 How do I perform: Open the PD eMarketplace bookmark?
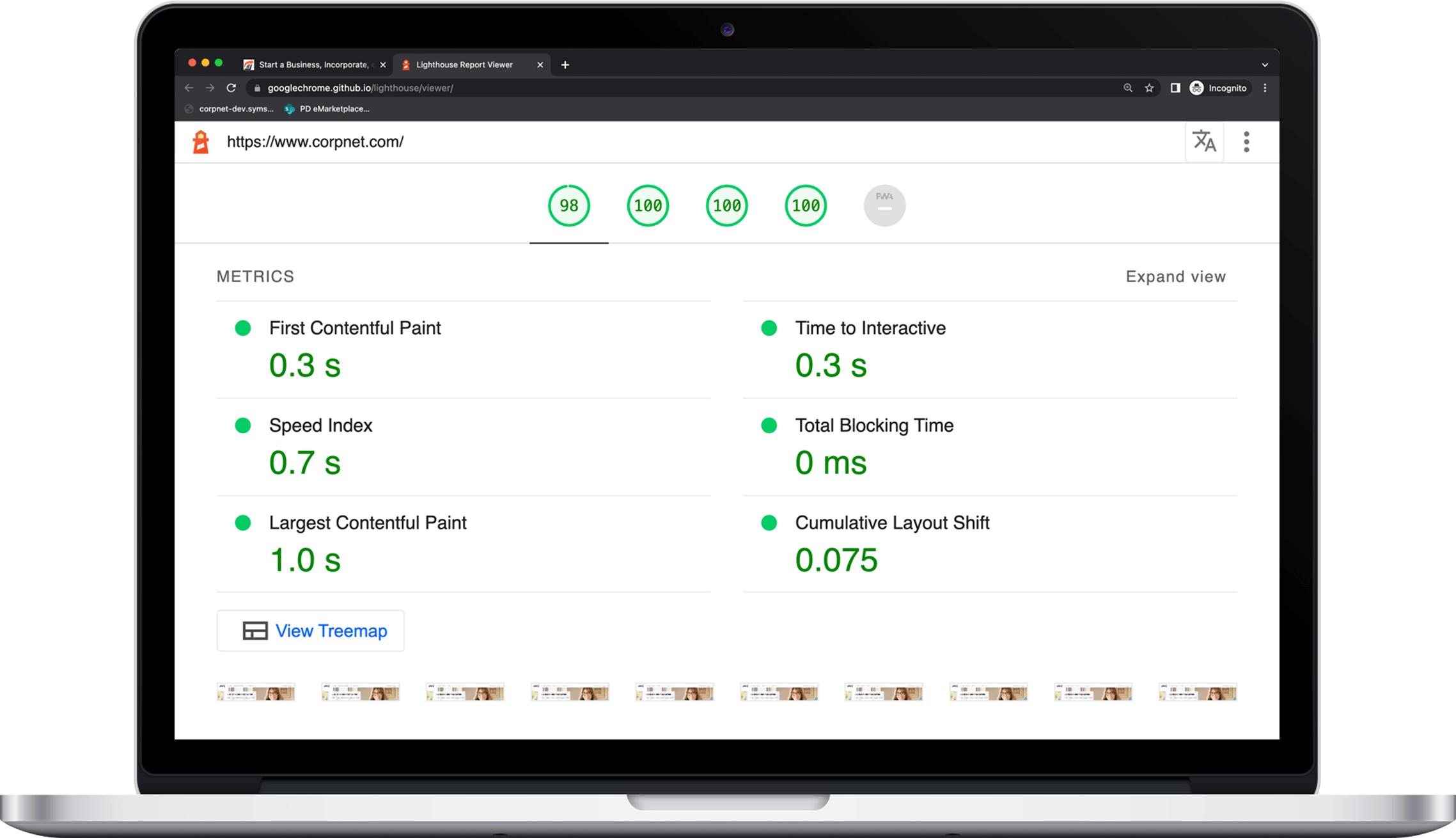tap(327, 109)
